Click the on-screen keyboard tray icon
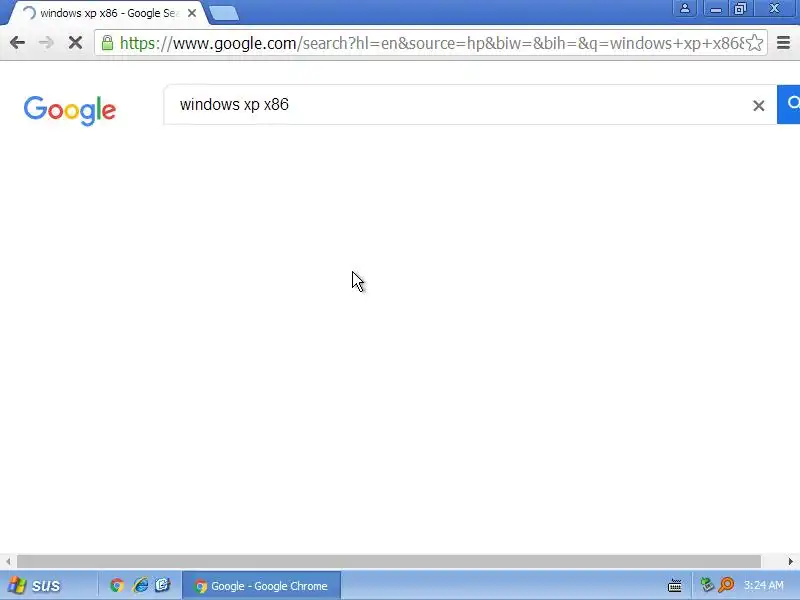 [x=674, y=585]
